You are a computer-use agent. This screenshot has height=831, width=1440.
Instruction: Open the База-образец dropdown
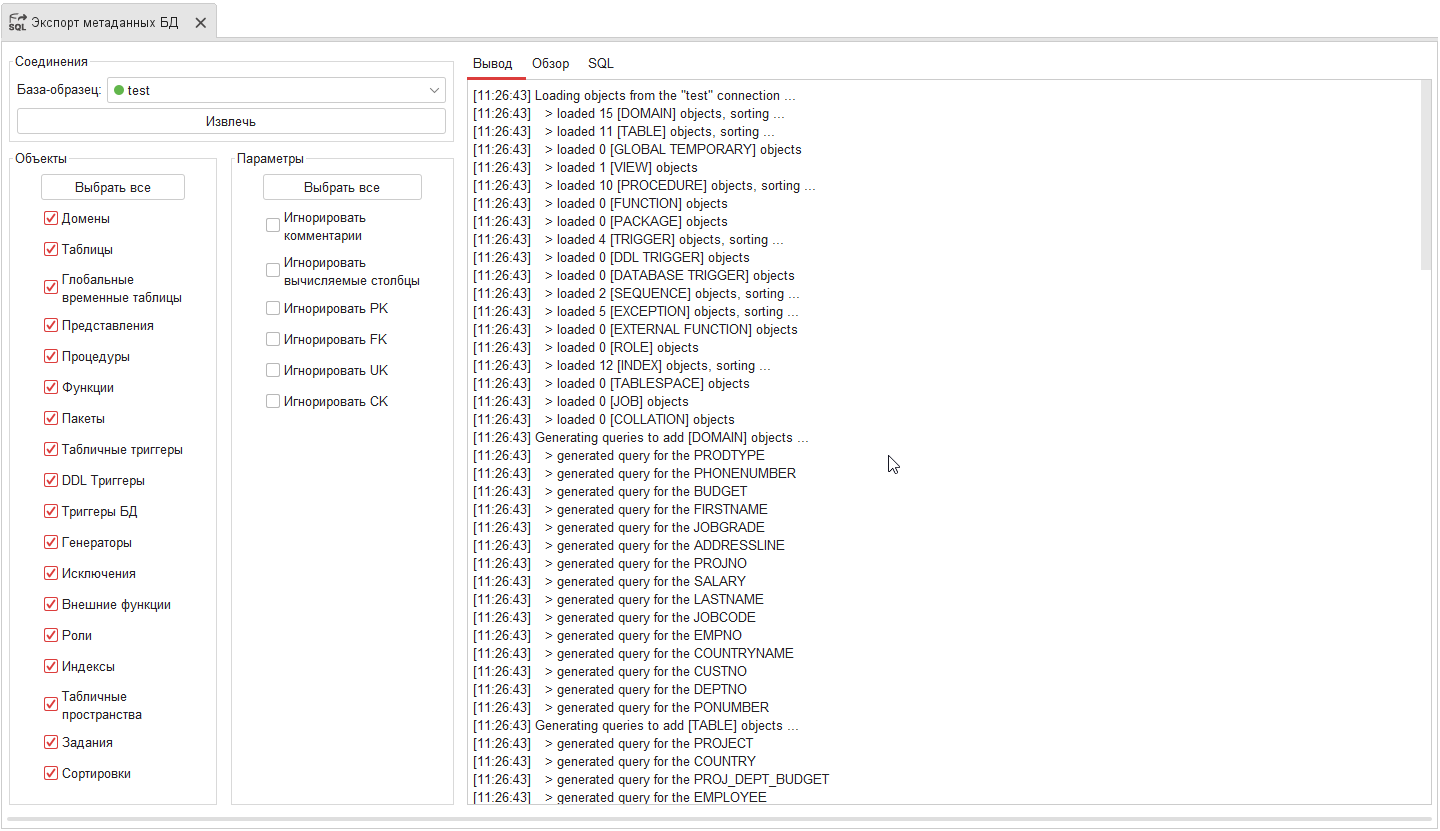coord(433,90)
